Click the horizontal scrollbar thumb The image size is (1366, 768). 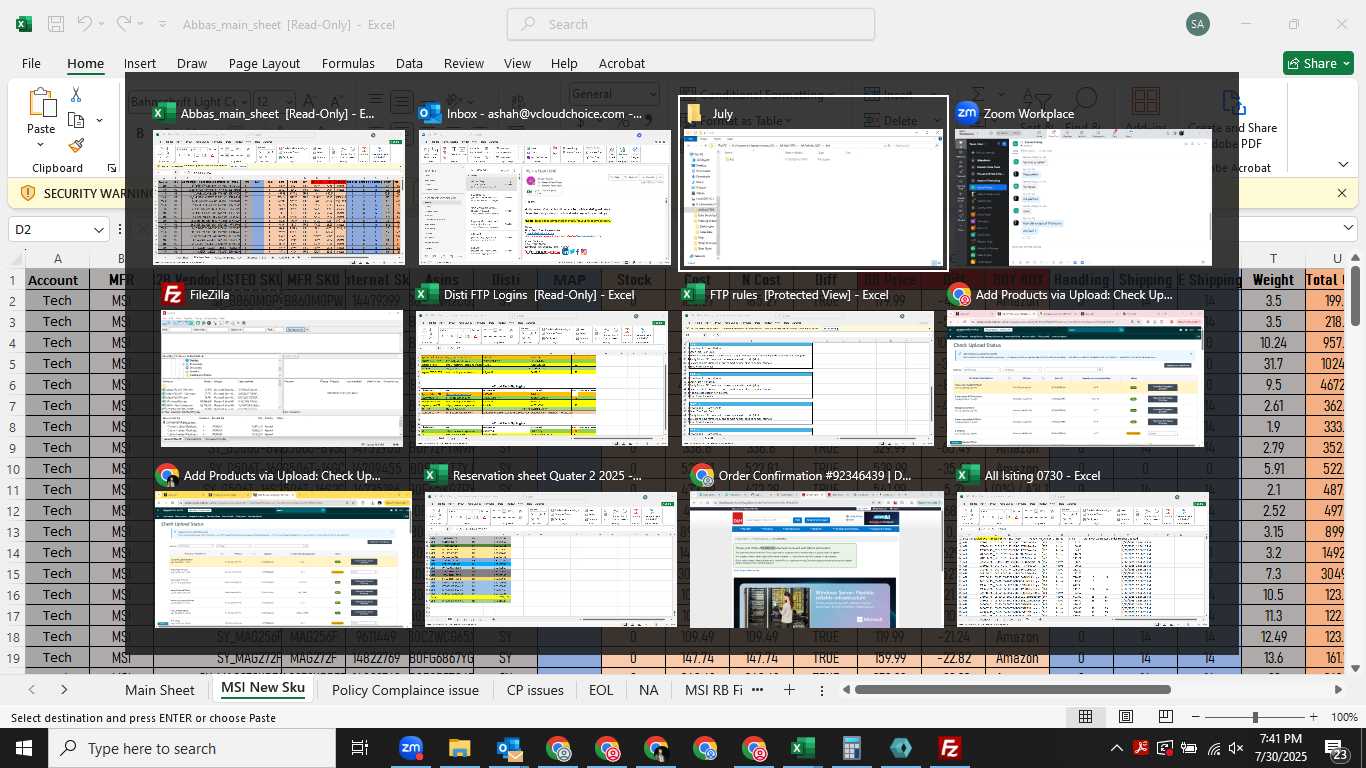tap(1012, 689)
